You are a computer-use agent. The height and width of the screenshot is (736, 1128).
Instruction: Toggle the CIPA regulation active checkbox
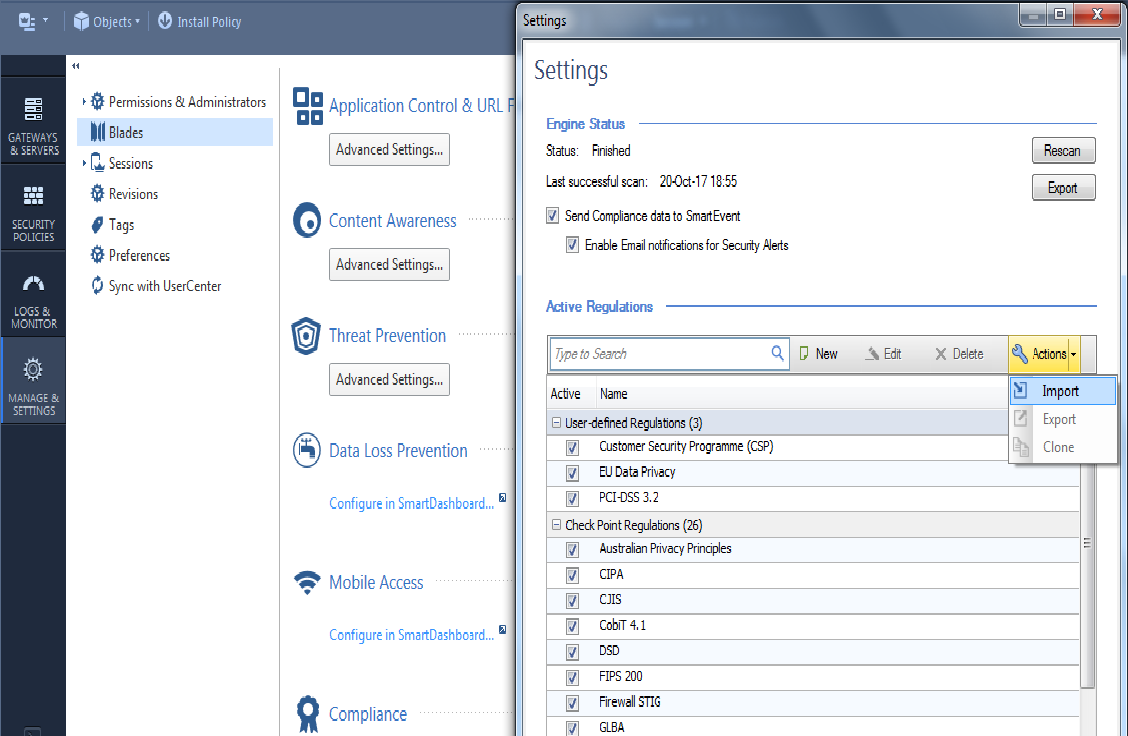(571, 575)
